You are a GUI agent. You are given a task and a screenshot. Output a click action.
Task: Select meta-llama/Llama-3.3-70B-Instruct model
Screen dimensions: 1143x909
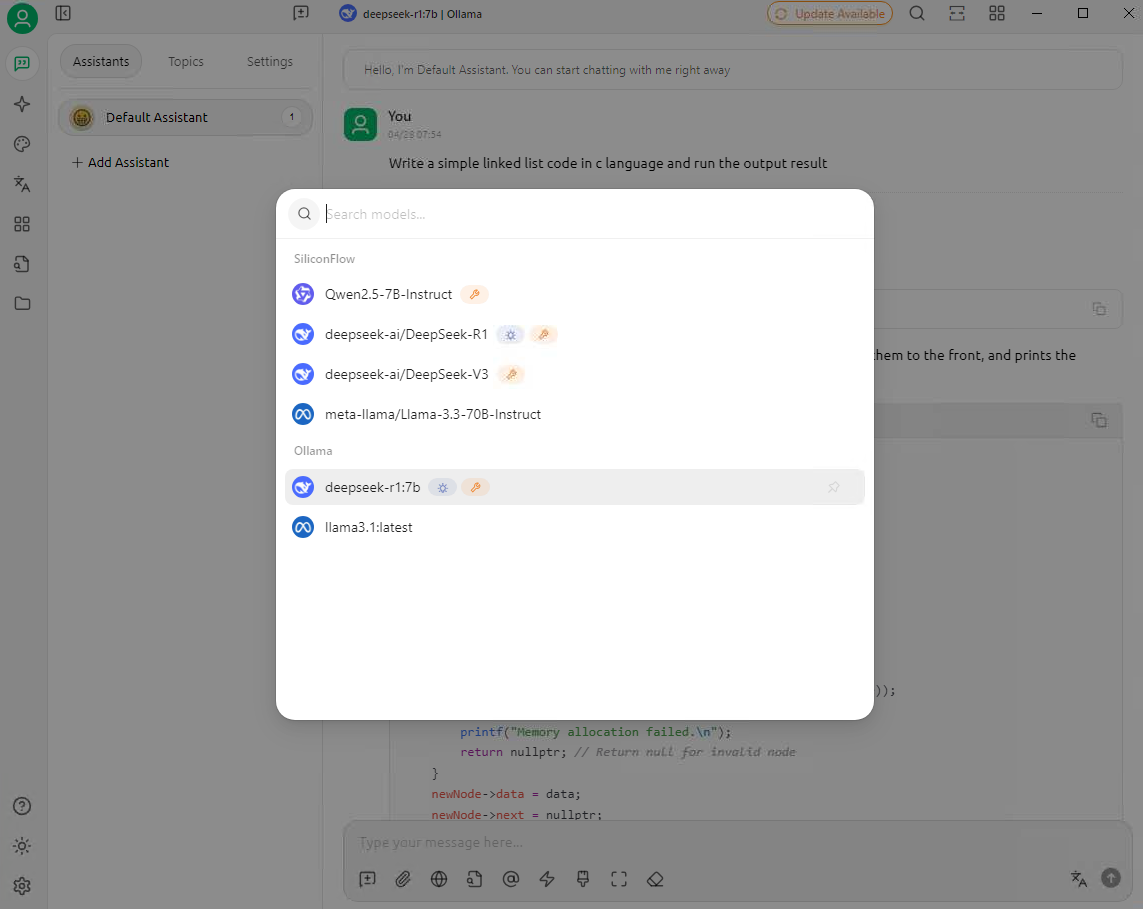574,414
